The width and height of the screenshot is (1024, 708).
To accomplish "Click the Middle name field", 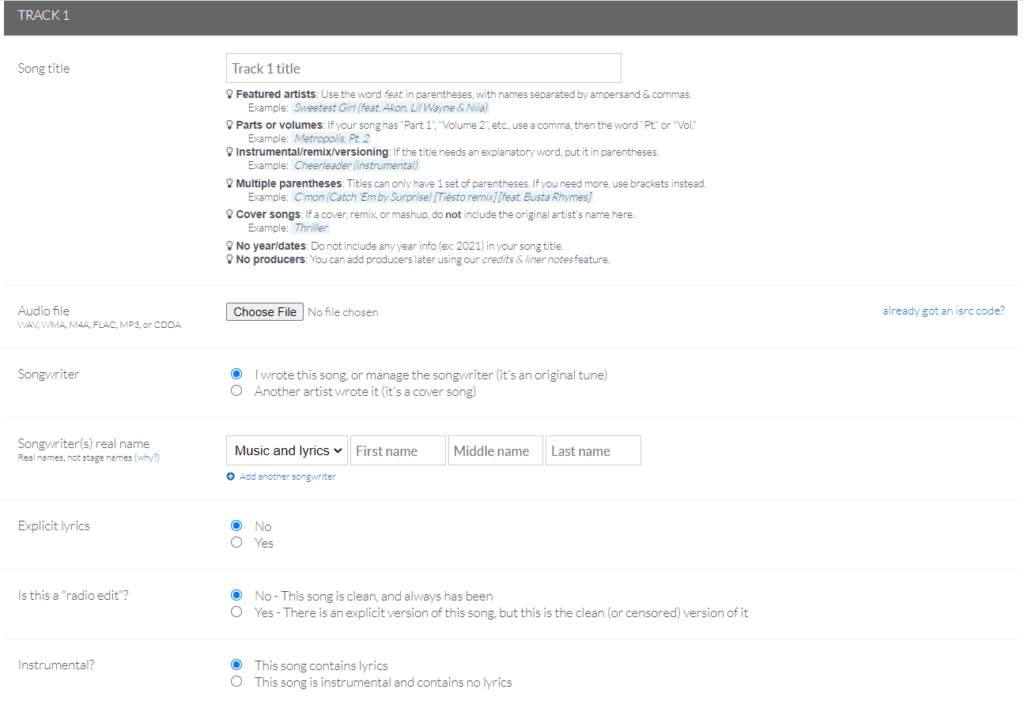I will [x=495, y=451].
